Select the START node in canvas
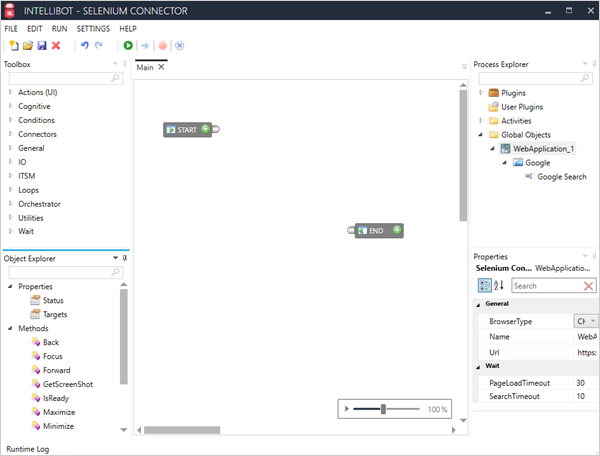This screenshot has height=456, width=600. 187,130
